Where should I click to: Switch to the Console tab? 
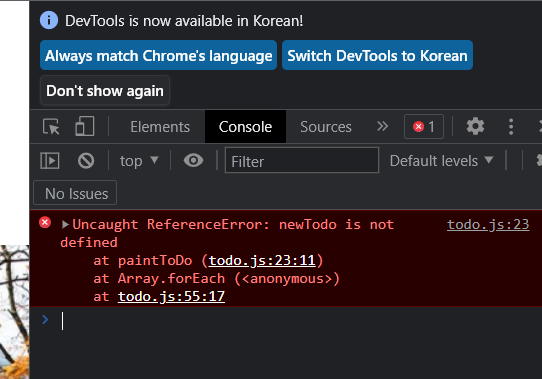(x=245, y=127)
